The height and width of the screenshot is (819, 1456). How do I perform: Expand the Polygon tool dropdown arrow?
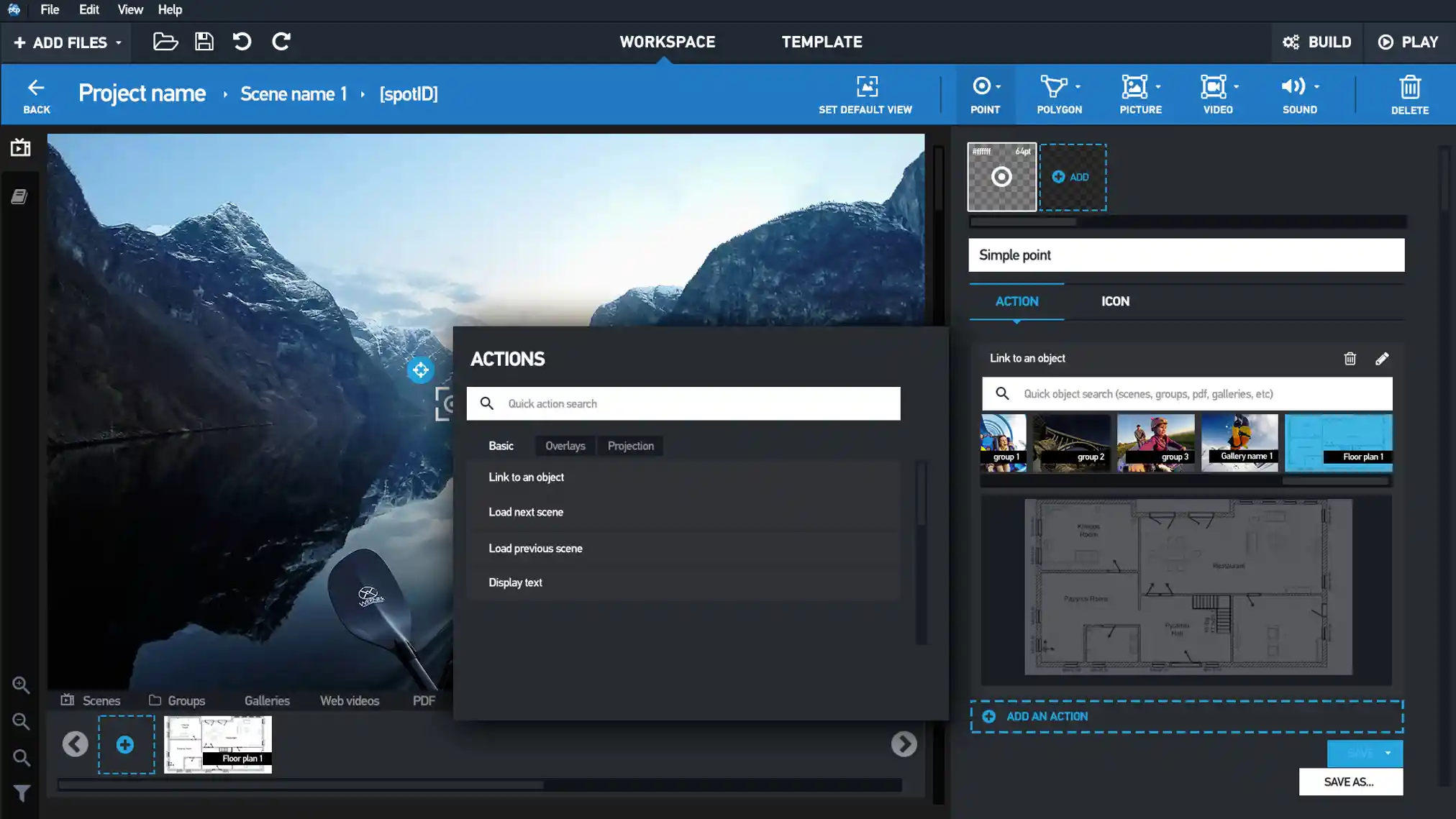(x=1078, y=87)
